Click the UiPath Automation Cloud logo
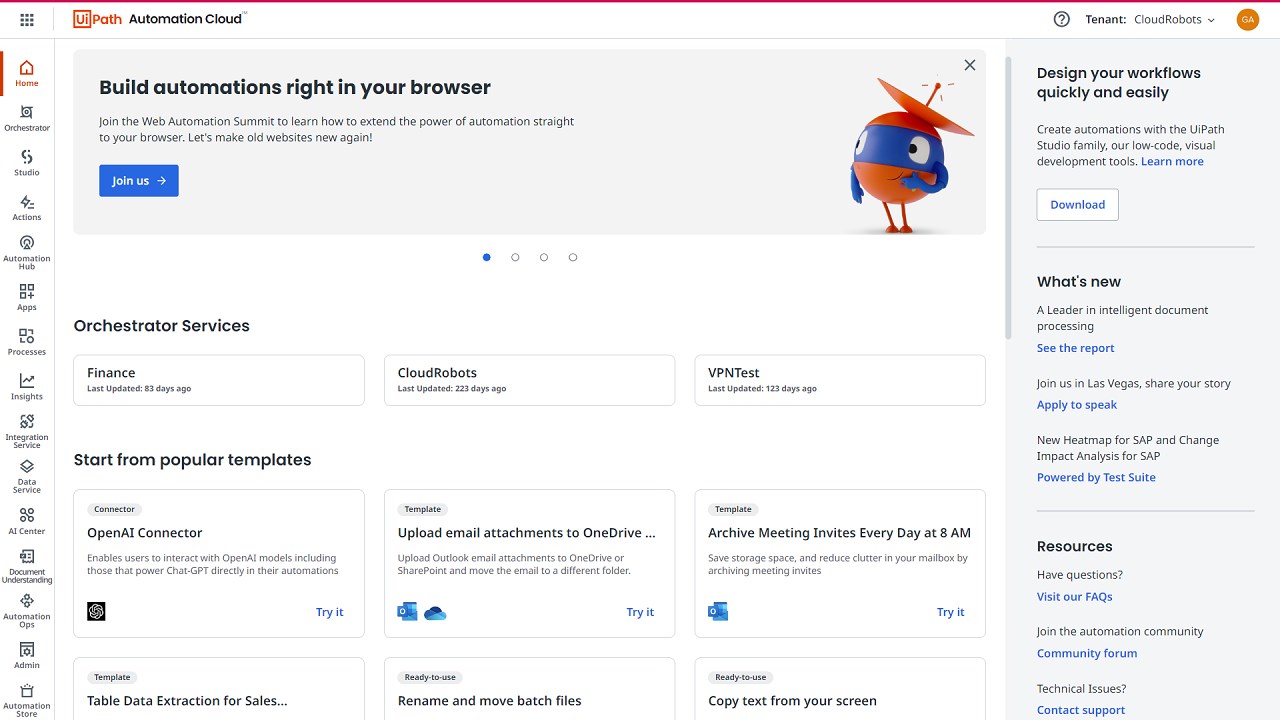Screen dimensions: 1280x720 pos(160,19)
